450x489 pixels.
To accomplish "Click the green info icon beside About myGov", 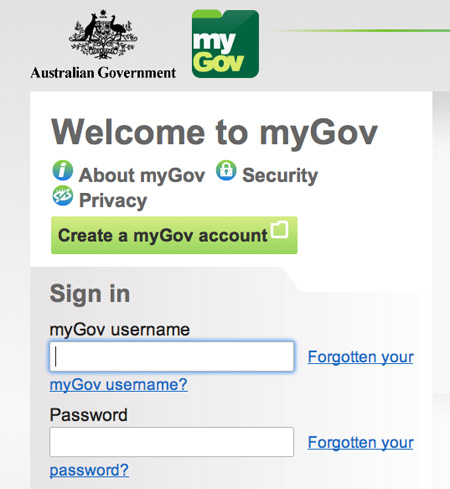I will coord(63,170).
